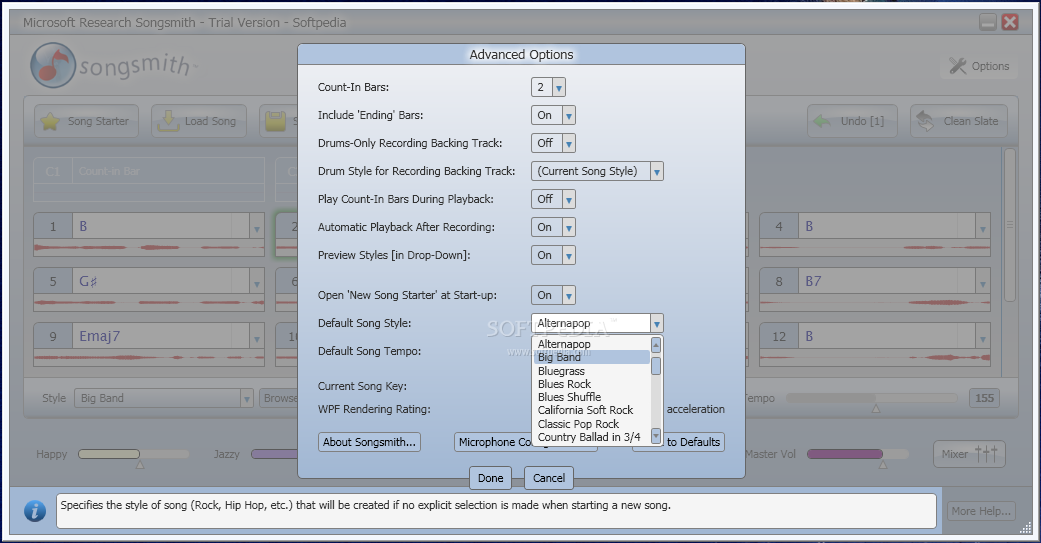Expand chord dropdown for bar 1
The height and width of the screenshot is (543, 1041).
256,228
